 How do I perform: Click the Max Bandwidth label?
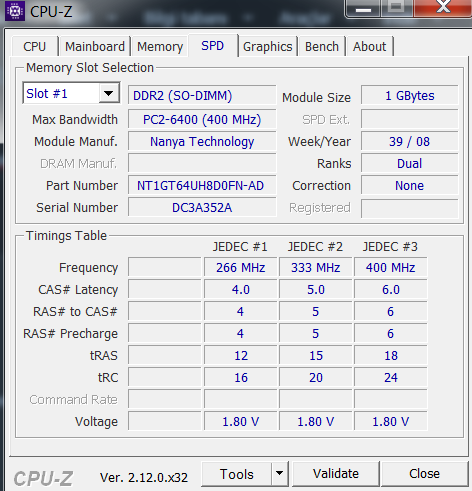click(x=75, y=119)
